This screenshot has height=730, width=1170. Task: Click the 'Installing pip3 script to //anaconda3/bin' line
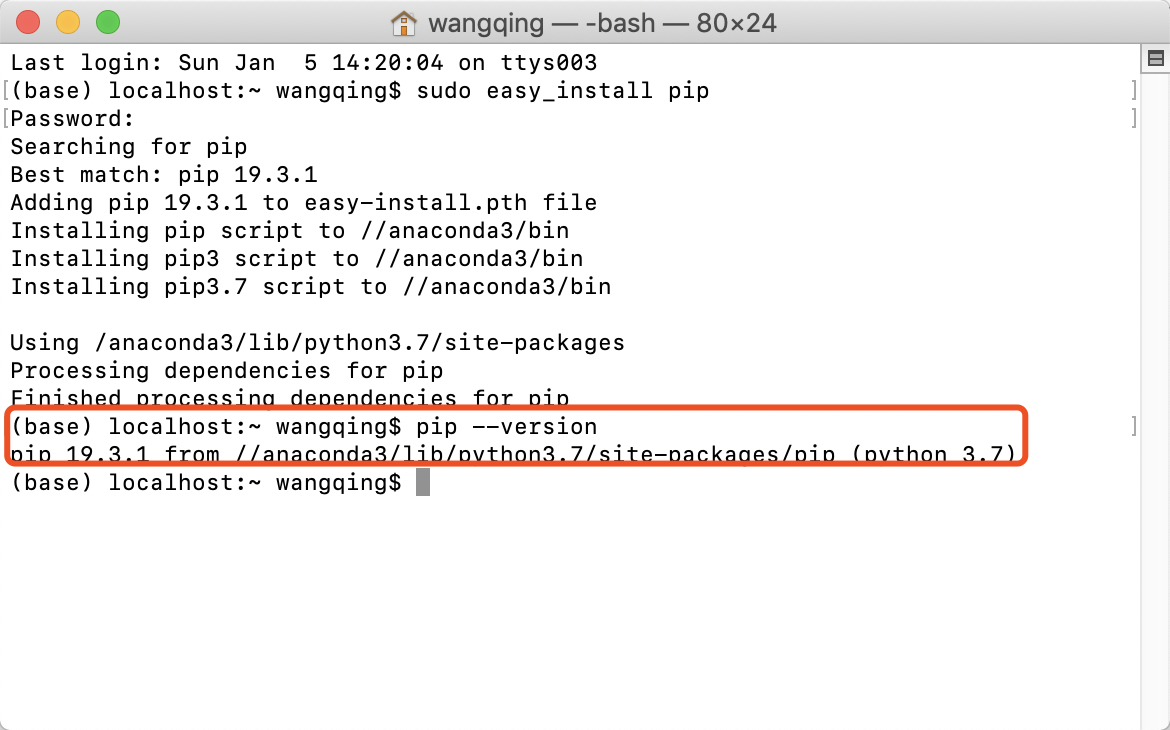tap(295, 258)
